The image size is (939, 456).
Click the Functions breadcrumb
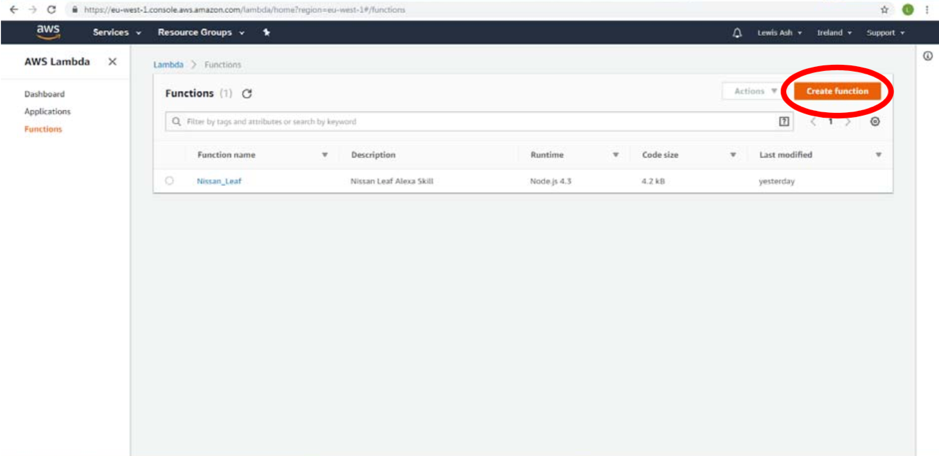pyautogui.click(x=223, y=65)
